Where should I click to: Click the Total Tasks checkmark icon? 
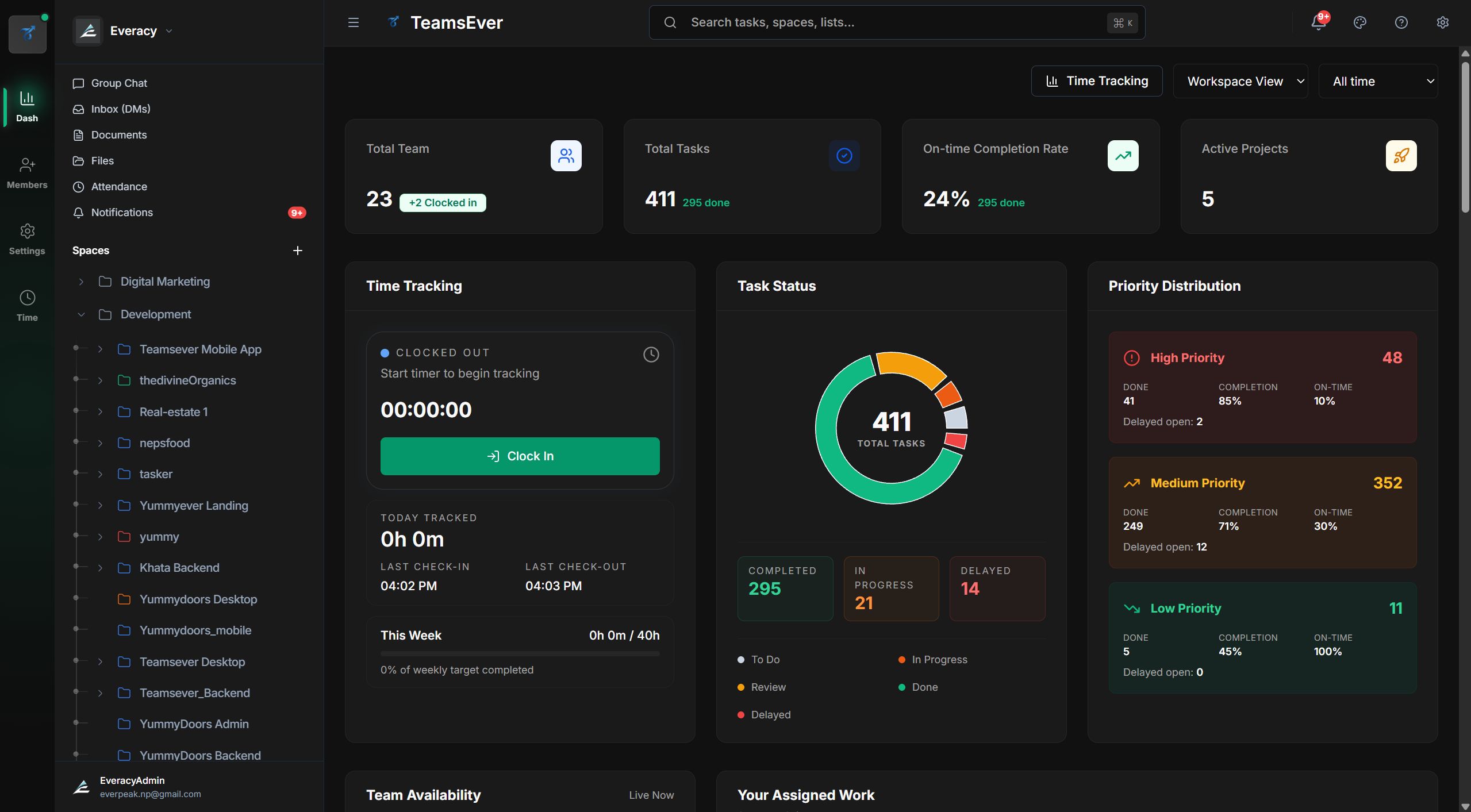tap(844, 156)
